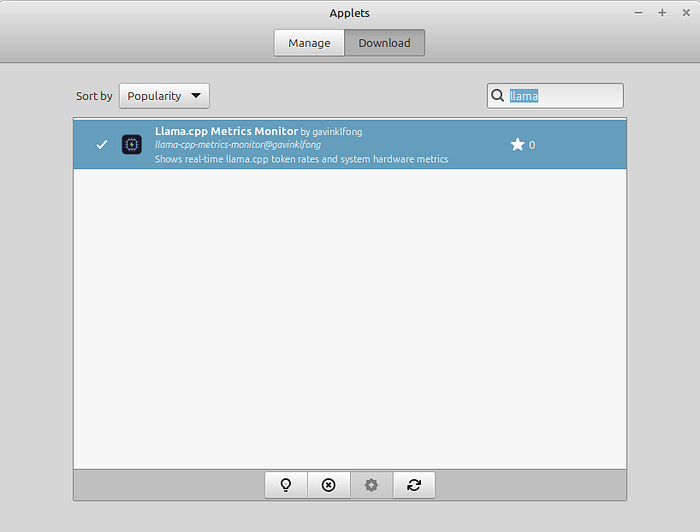Click the installed checkmark on Llama.cpp row

[102, 145]
